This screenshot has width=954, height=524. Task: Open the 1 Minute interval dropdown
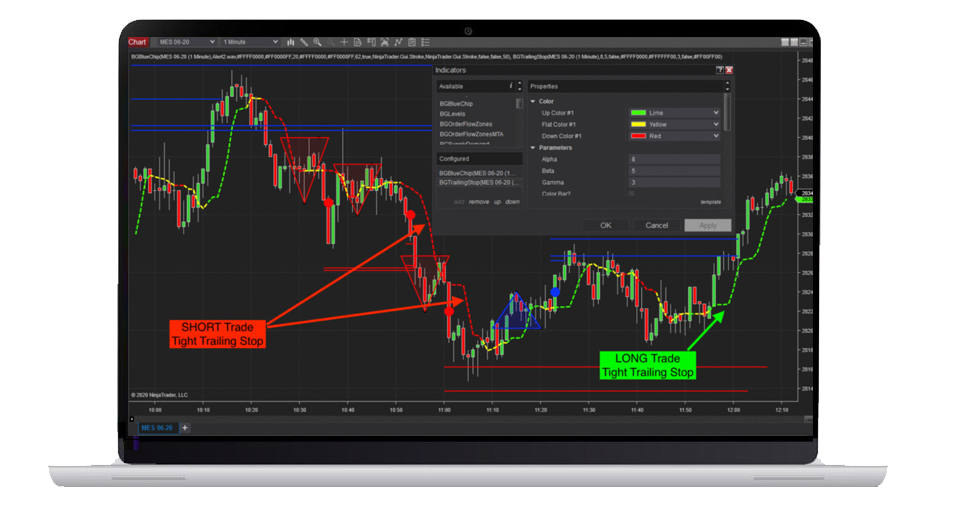pos(250,42)
